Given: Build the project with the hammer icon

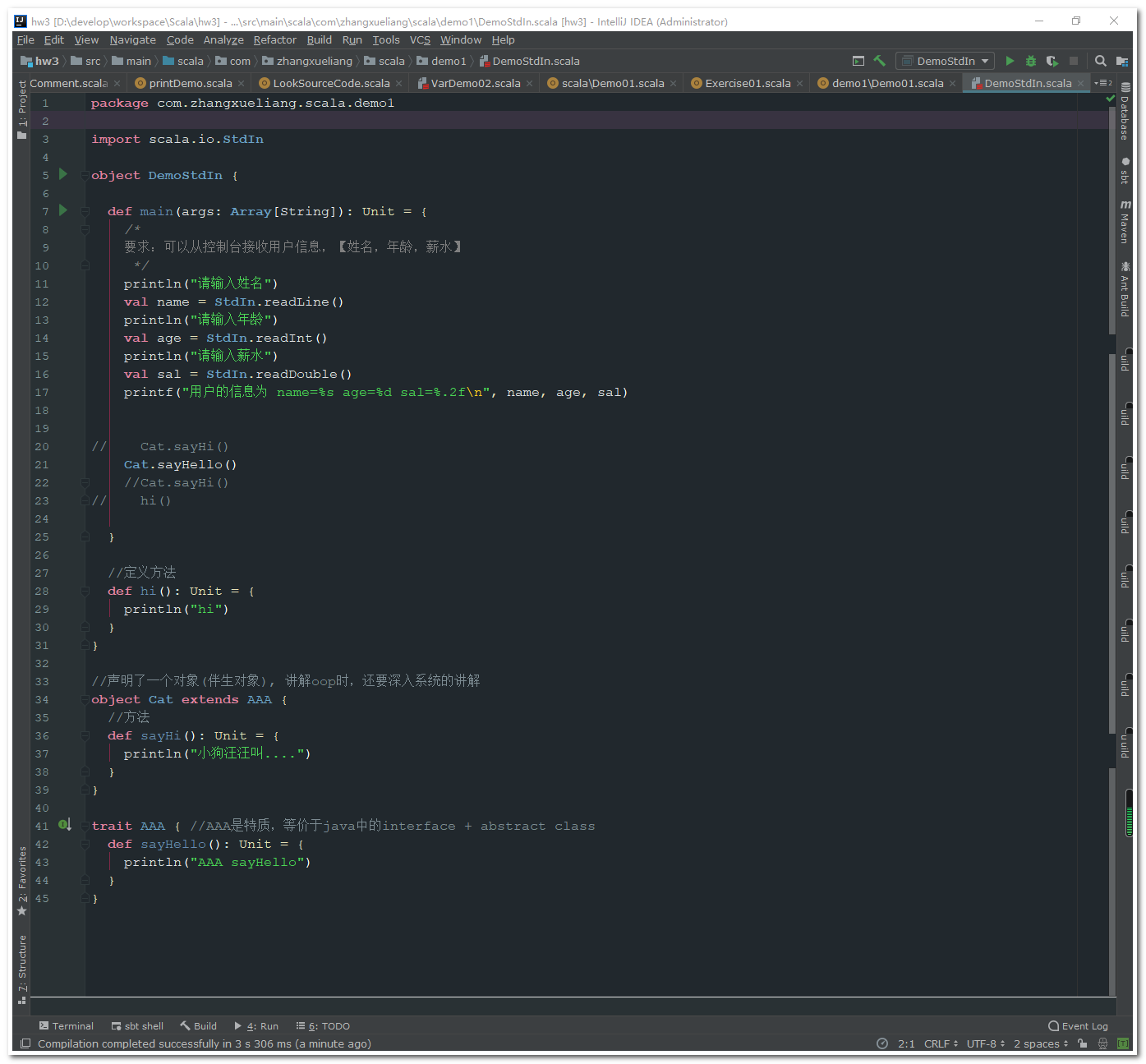Looking at the screenshot, I should [880, 61].
